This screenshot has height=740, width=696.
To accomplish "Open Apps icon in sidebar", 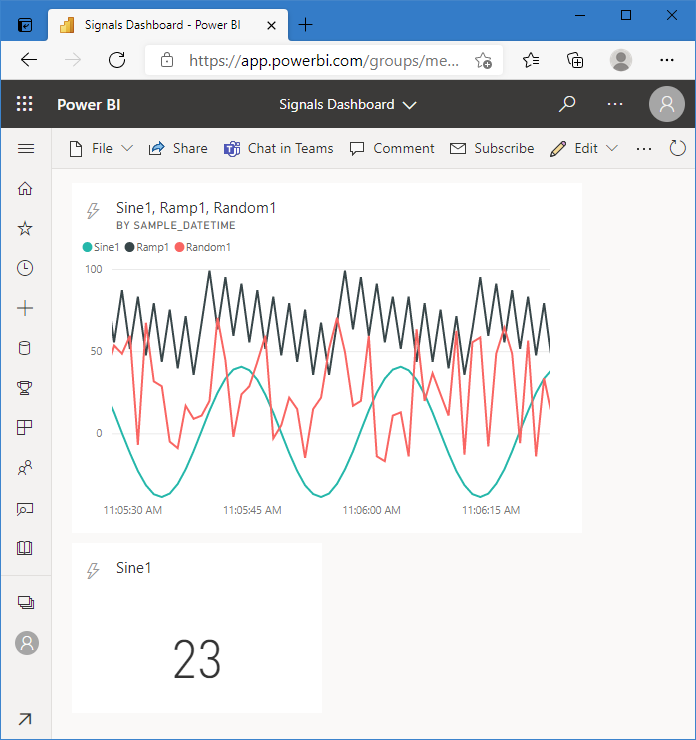I will [25, 428].
